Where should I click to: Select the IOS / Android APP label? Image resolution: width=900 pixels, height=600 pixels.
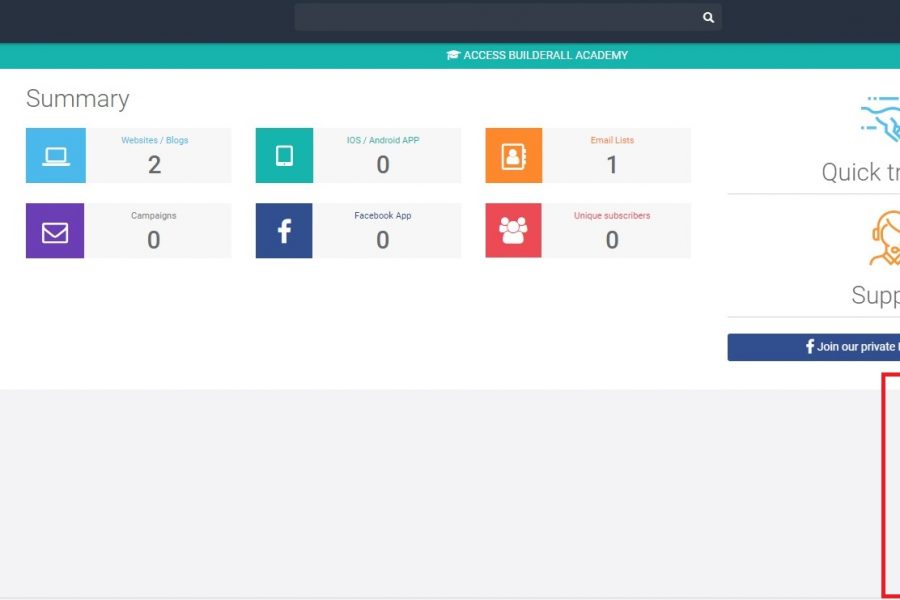pyautogui.click(x=383, y=140)
